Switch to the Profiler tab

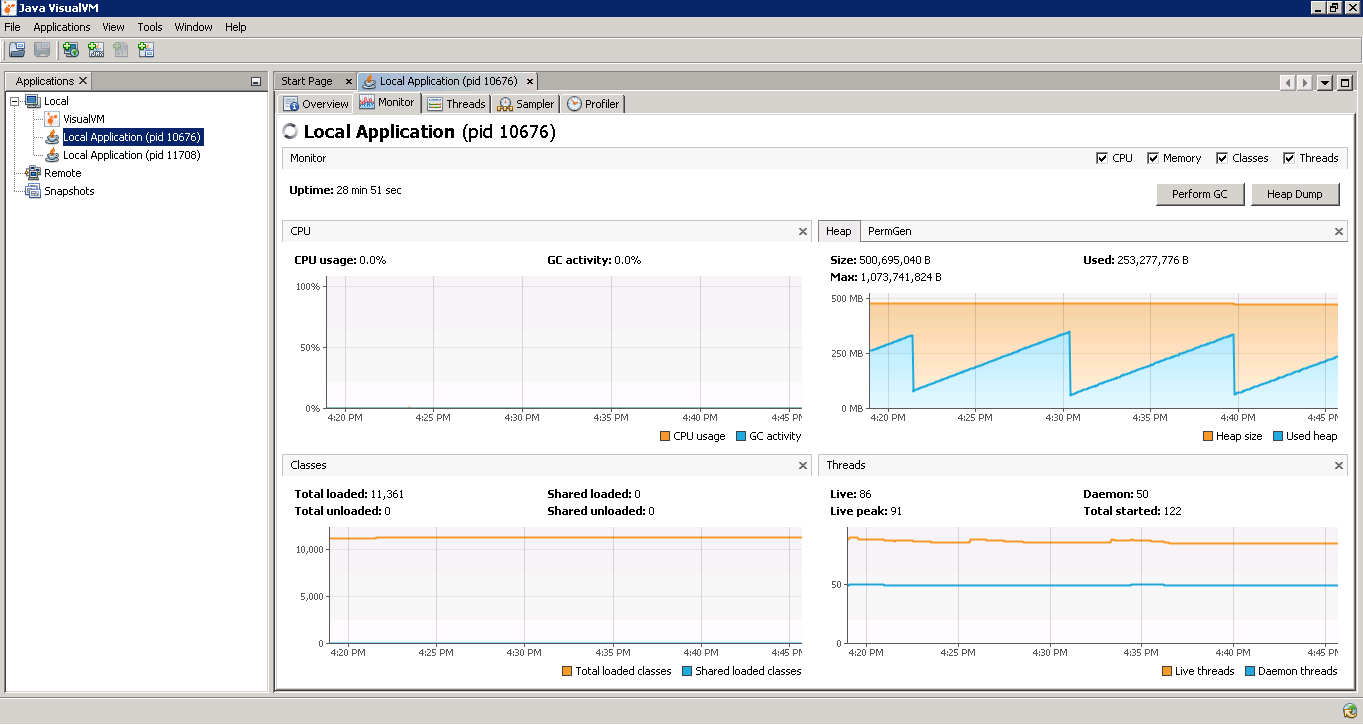[x=593, y=104]
